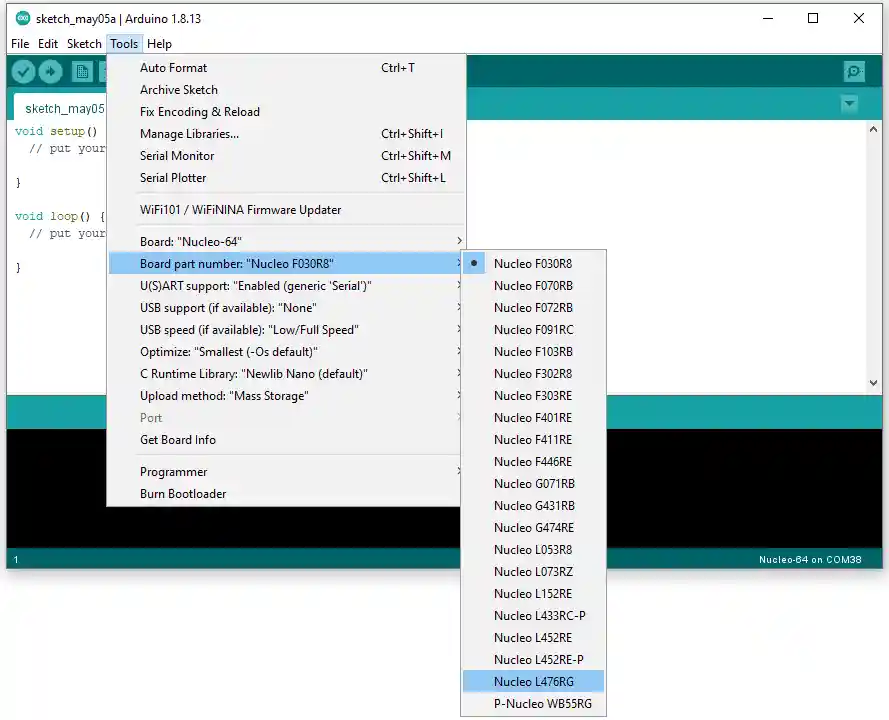Click Manage Libraries... menu entry
889x720 pixels.
189,134
